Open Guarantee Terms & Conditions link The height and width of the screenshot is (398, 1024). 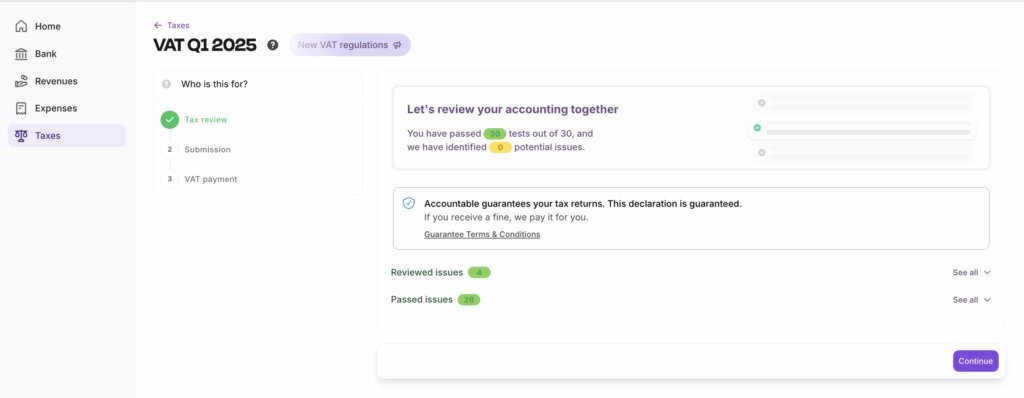pyautogui.click(x=482, y=234)
